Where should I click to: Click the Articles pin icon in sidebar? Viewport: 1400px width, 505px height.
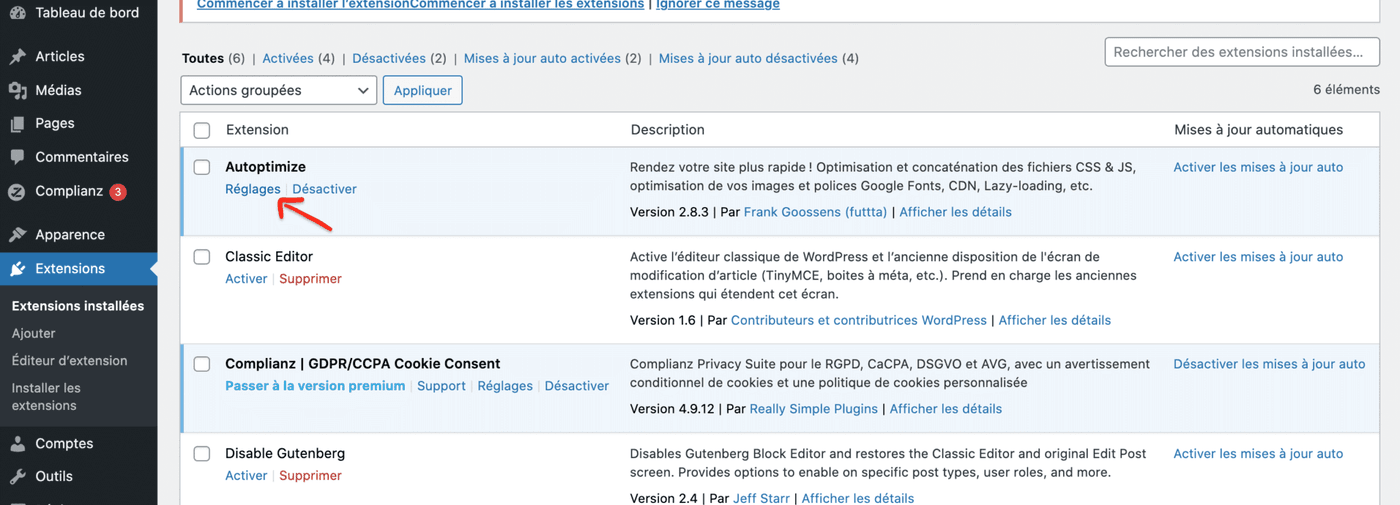click(17, 57)
